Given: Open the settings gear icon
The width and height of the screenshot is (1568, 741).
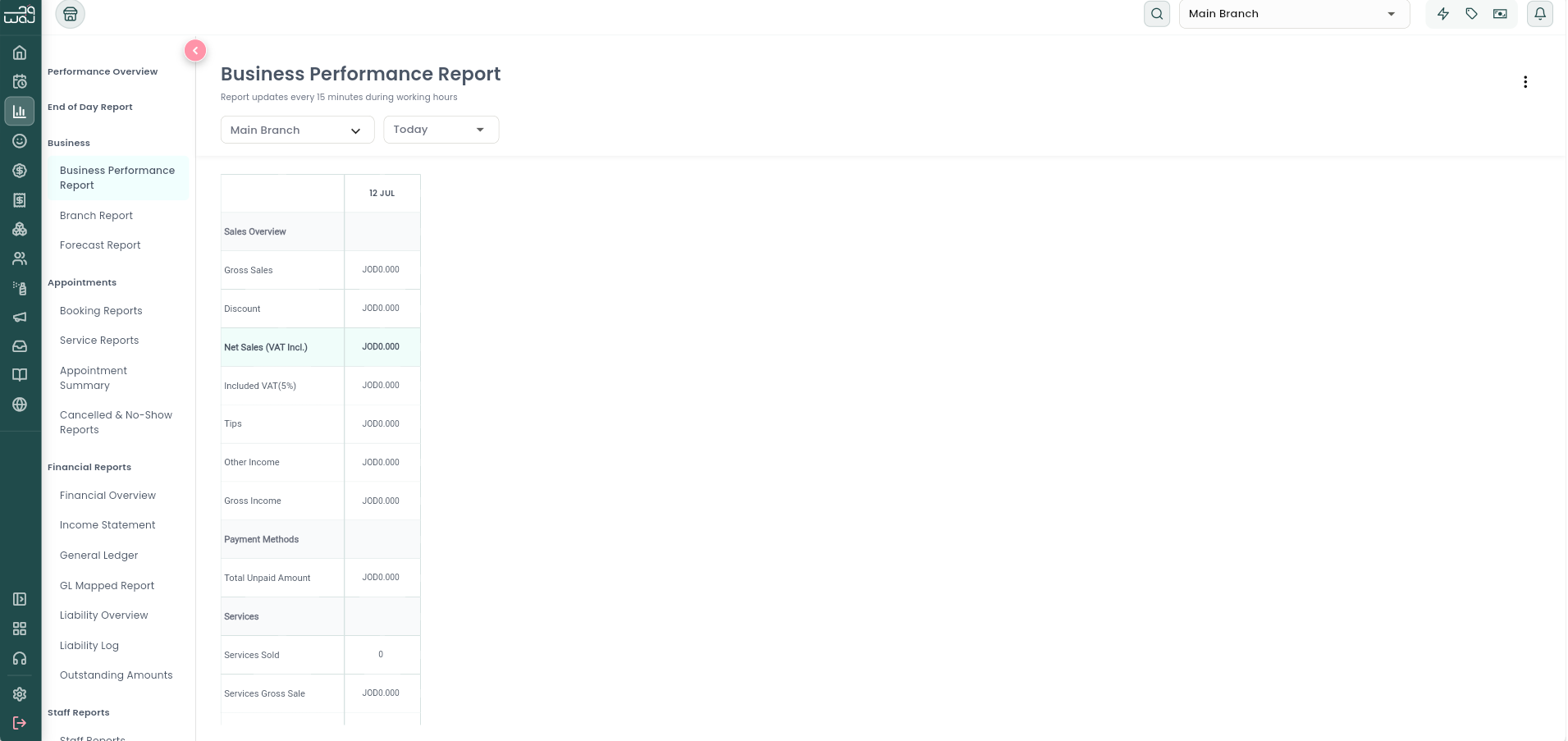Looking at the screenshot, I should point(20,694).
